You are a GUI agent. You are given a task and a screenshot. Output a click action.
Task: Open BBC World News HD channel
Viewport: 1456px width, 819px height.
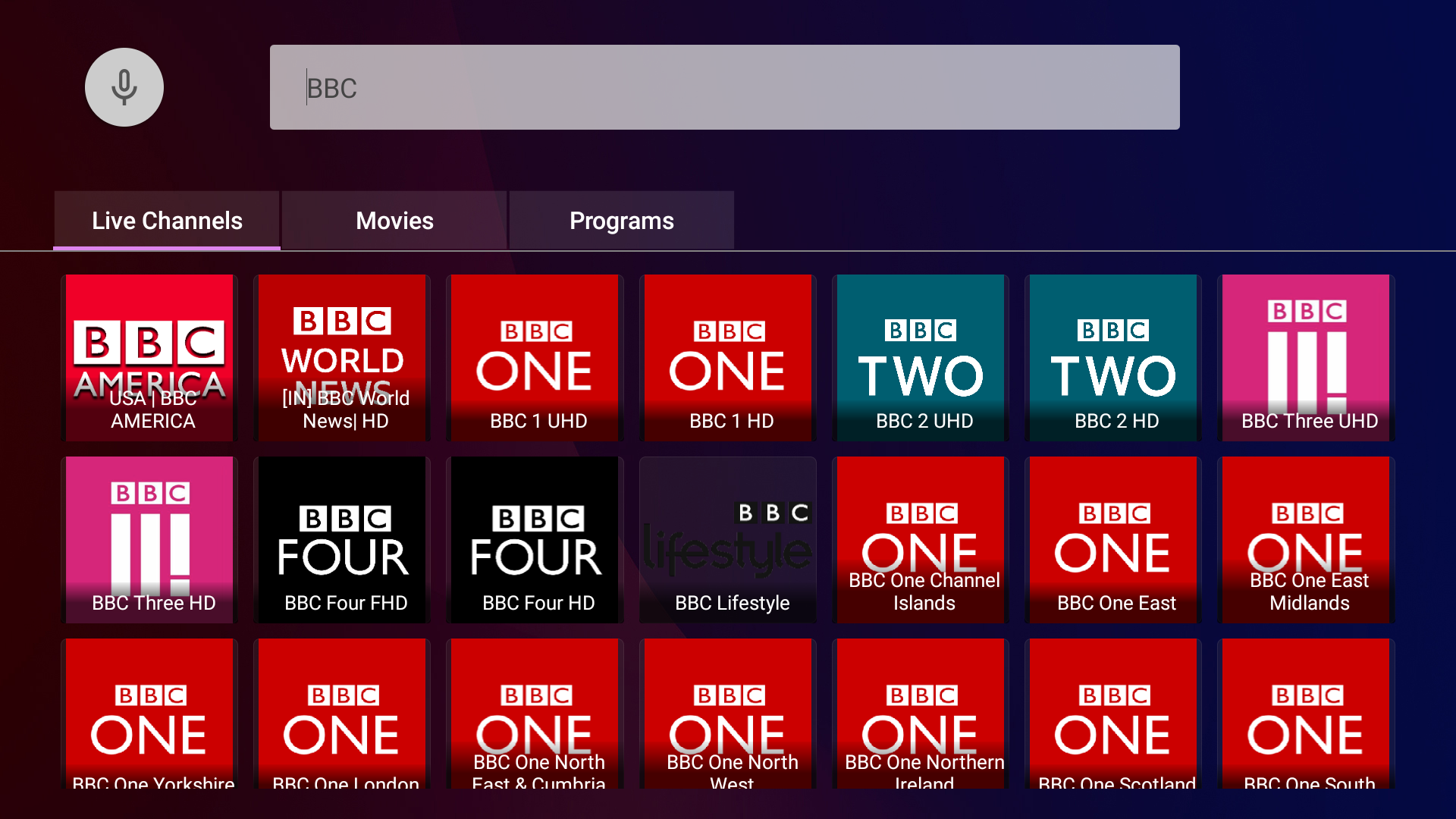342,358
